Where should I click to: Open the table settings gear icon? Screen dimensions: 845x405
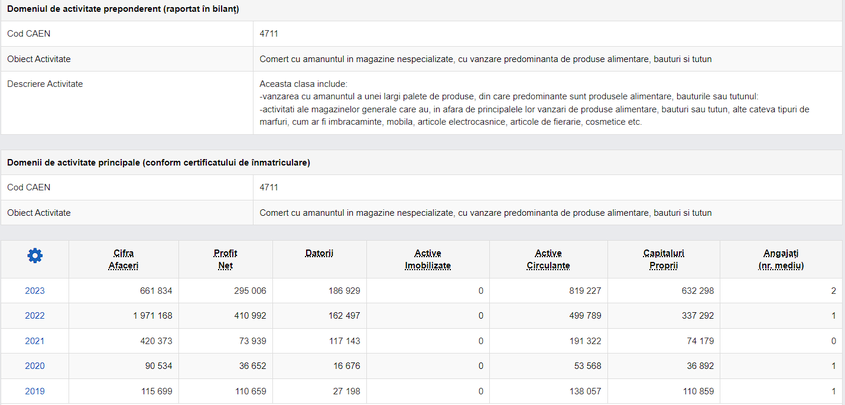(35, 257)
